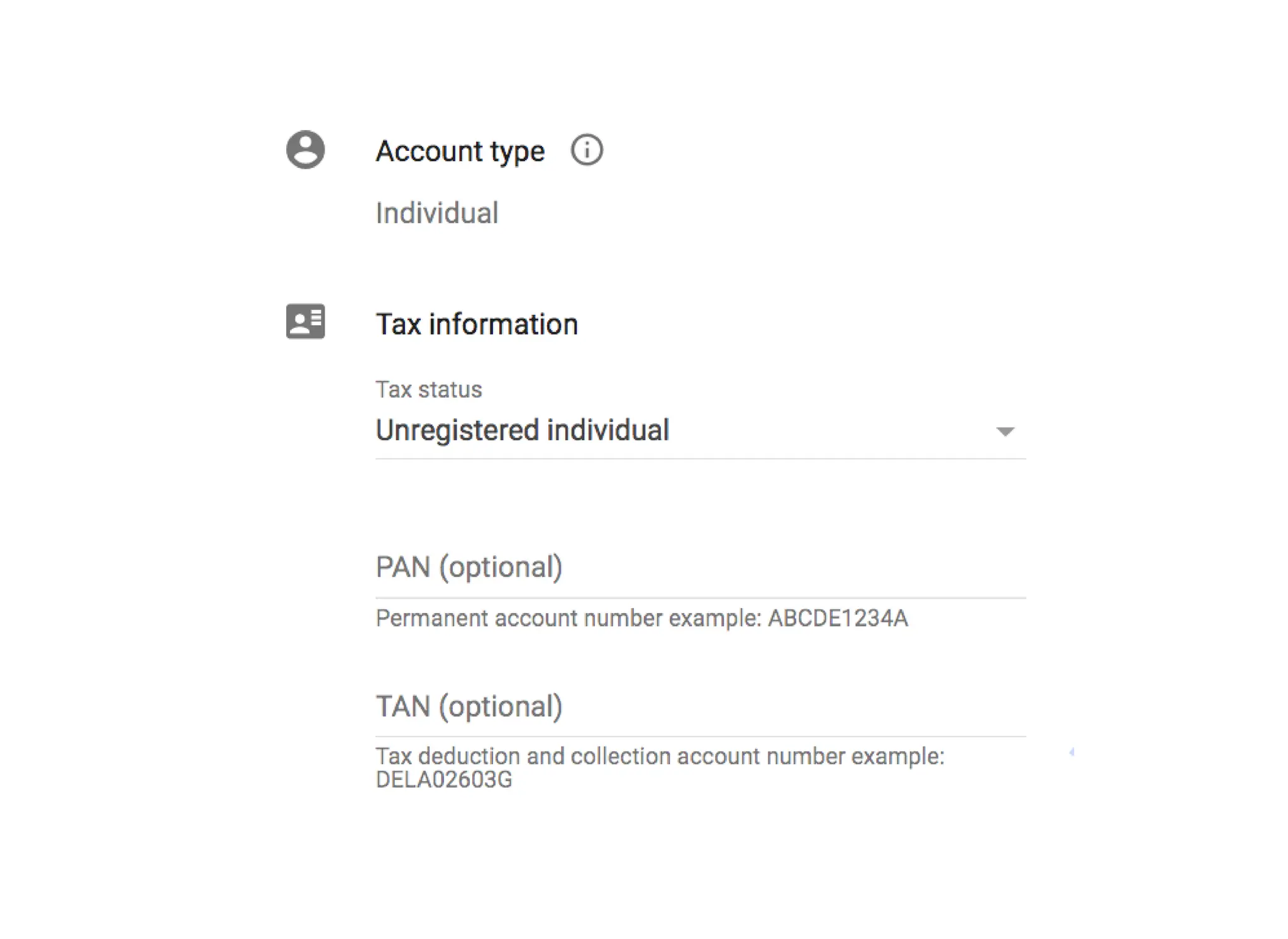Image resolution: width=1288 pixels, height=939 pixels.
Task: Click the Account type heading
Action: click(460, 152)
